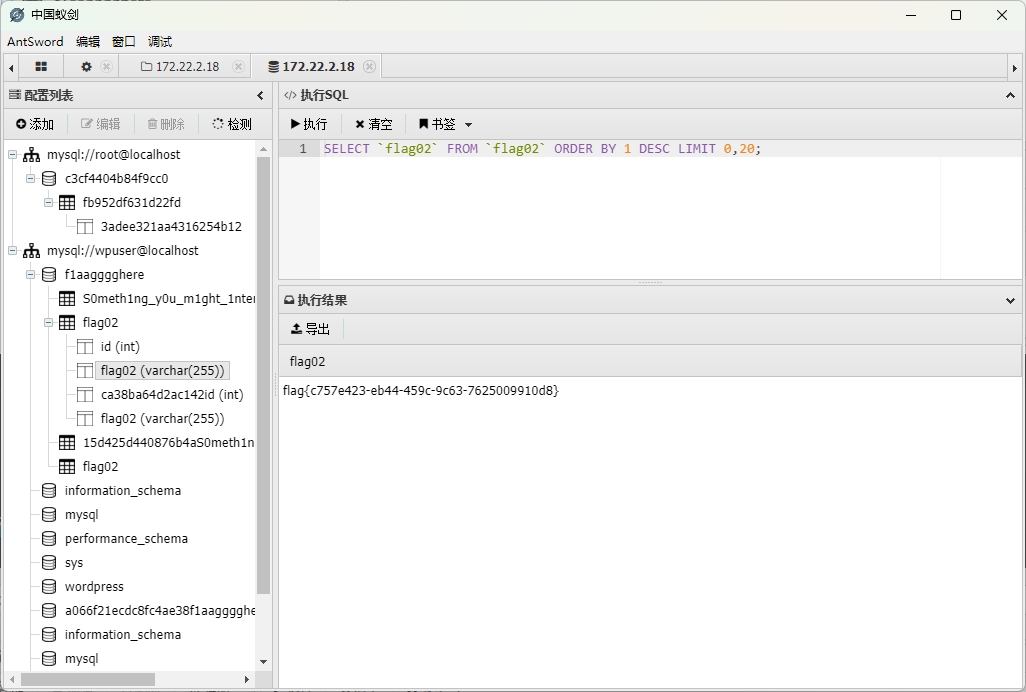The width and height of the screenshot is (1026, 692).
Task: Open the home grid icon tab
Action: pyautogui.click(x=41, y=67)
